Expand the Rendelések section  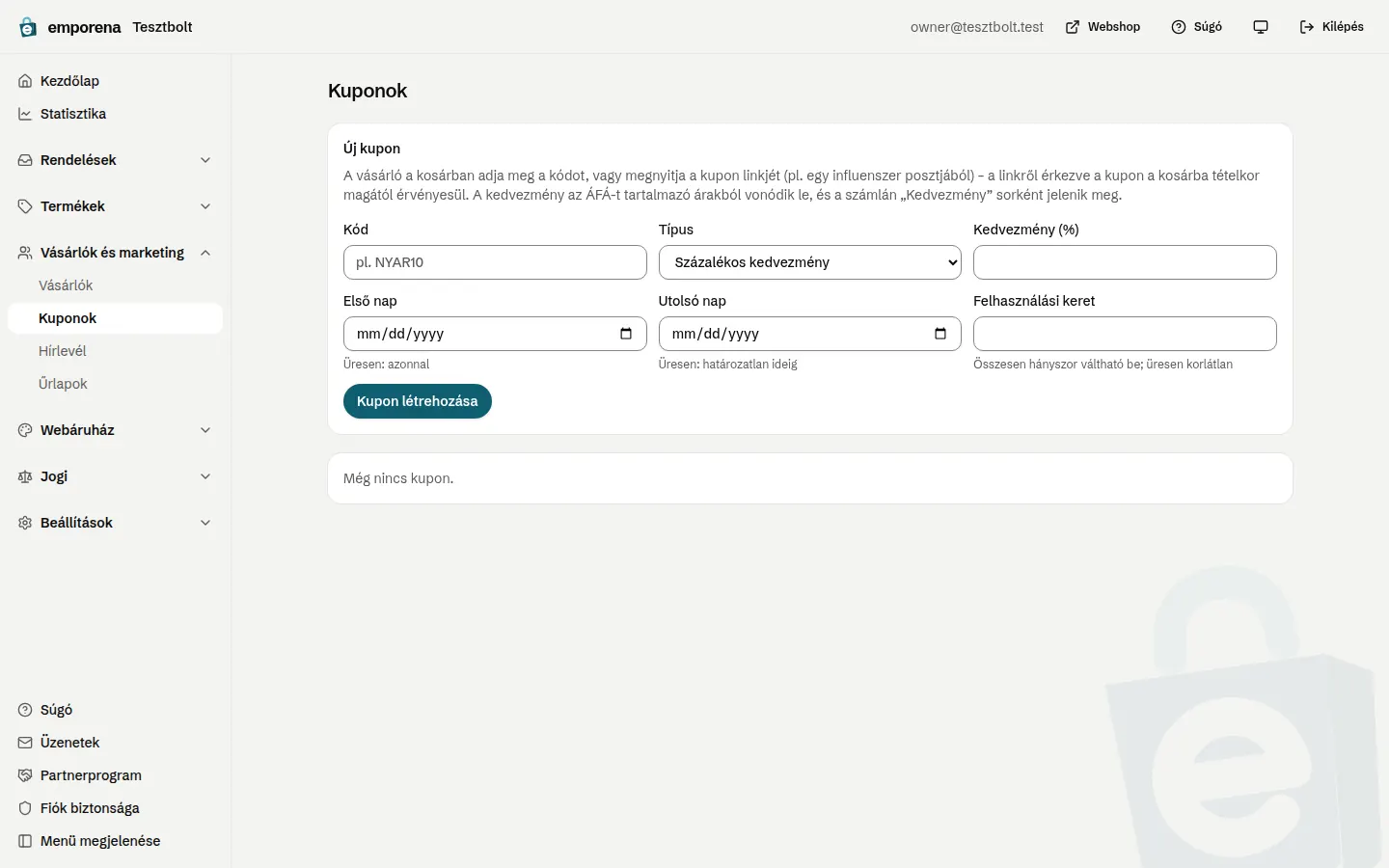(x=115, y=160)
